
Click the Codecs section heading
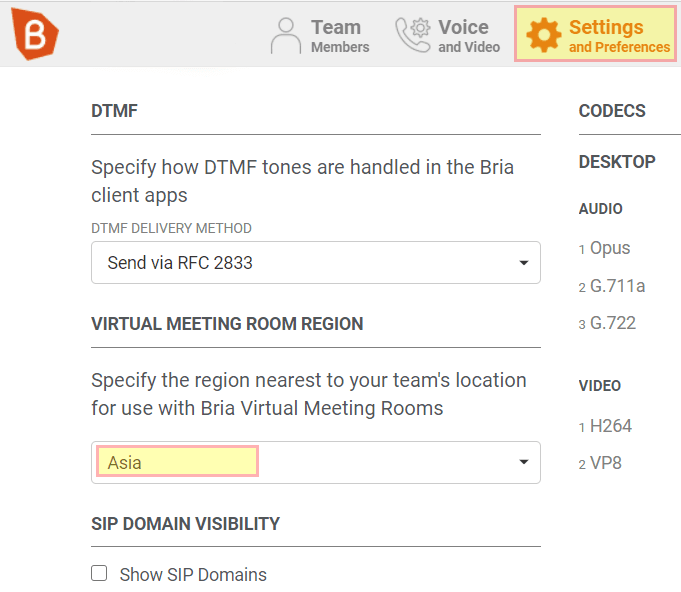click(612, 111)
